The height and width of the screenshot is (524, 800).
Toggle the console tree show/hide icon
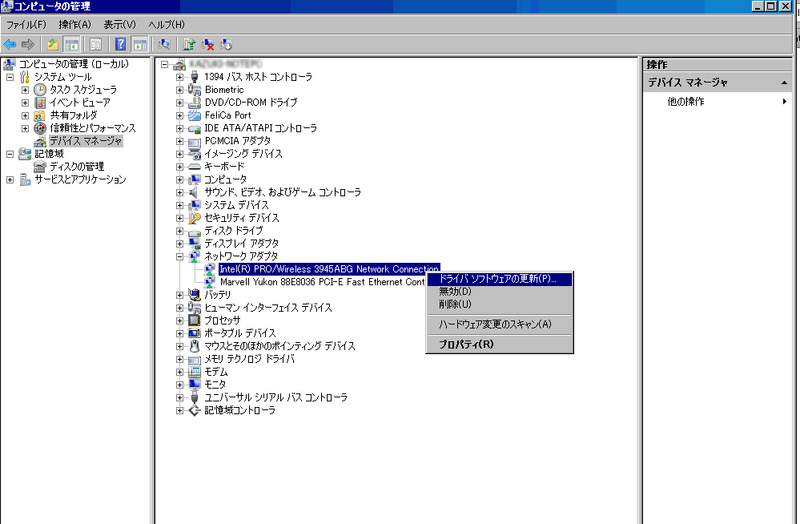point(71,44)
